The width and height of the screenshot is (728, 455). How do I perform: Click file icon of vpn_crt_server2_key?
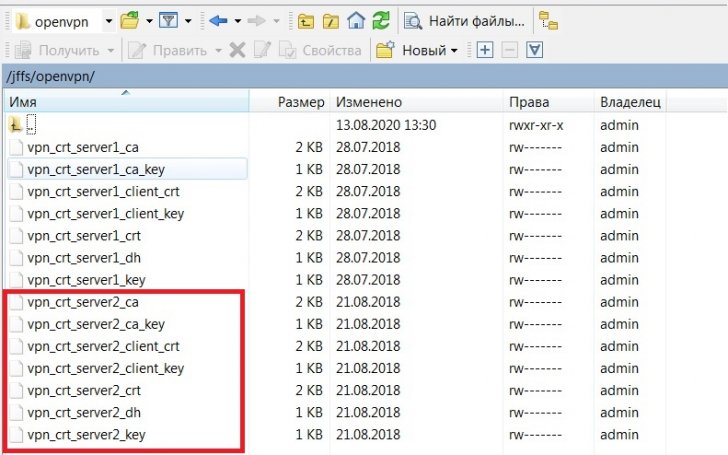16,435
